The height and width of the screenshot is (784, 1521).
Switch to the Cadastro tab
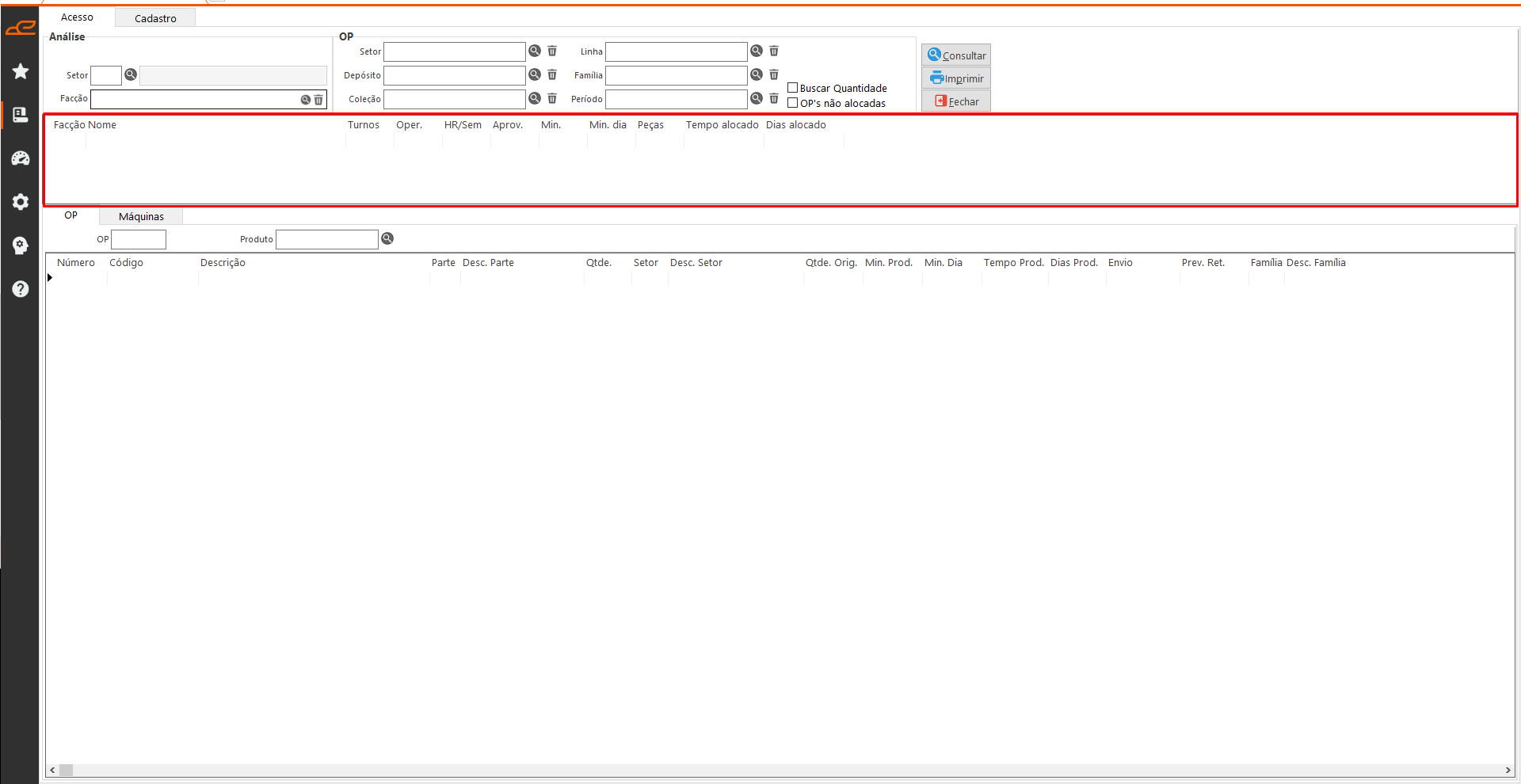[155, 18]
